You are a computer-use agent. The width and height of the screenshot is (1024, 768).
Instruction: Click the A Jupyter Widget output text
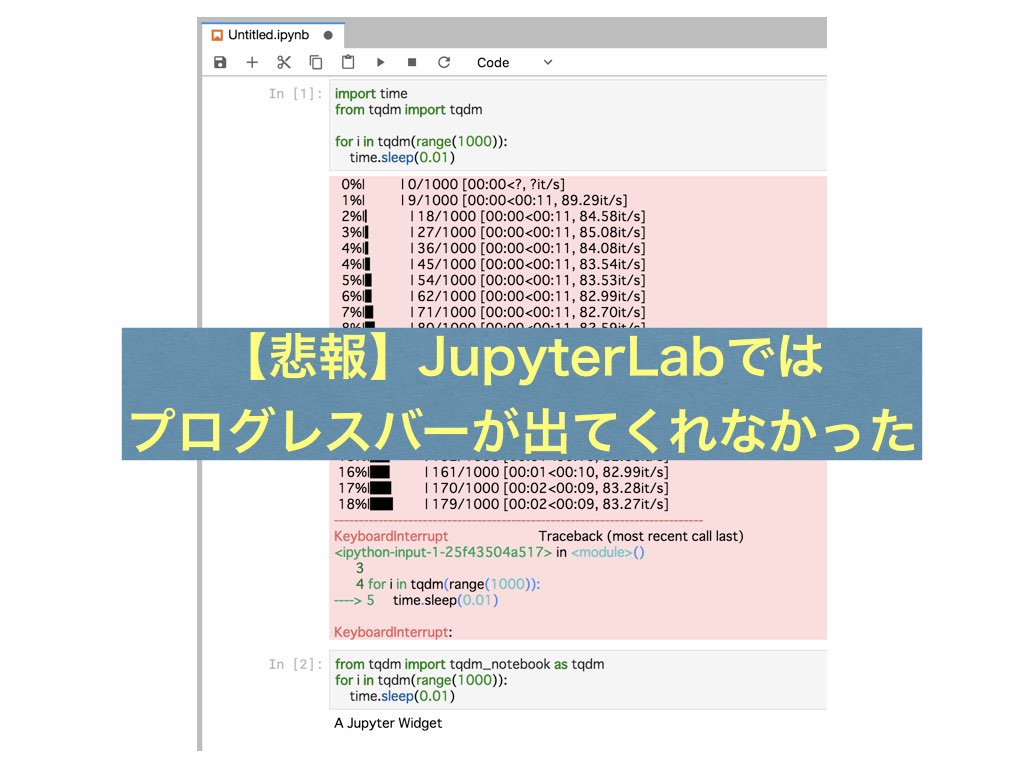(387, 722)
